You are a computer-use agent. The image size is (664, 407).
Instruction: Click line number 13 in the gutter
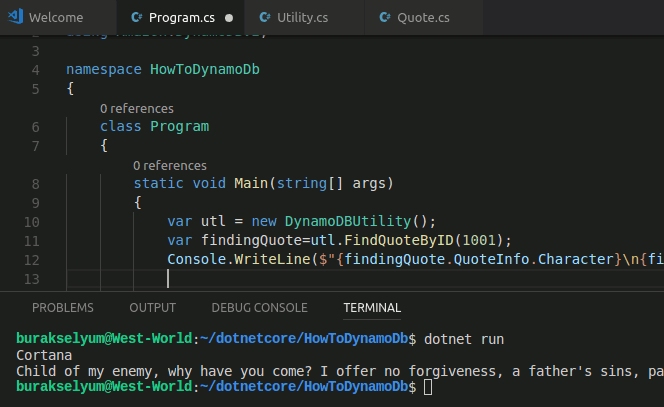click(32, 279)
